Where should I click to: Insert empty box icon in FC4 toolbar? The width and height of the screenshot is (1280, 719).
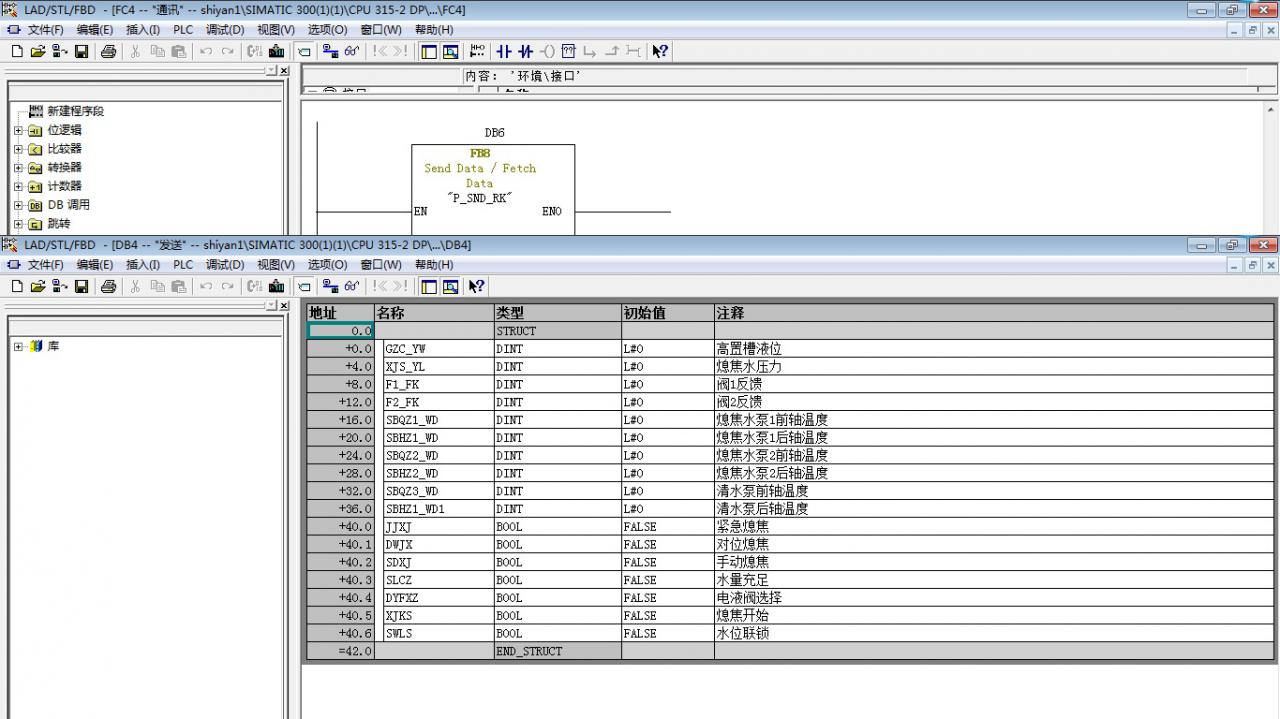coord(569,51)
